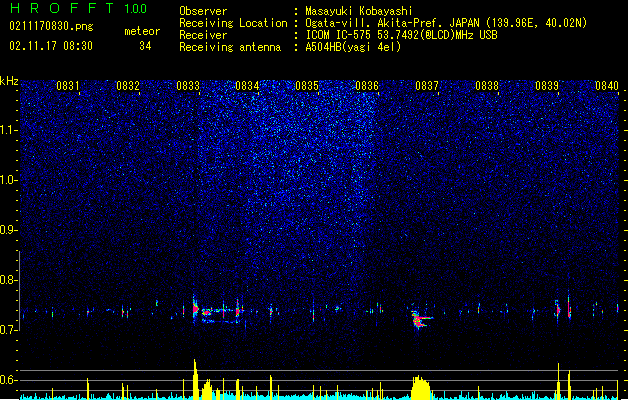Click the 0.7 kHz axis label
Image resolution: width=629 pixels, height=400 pixels.
(9, 330)
